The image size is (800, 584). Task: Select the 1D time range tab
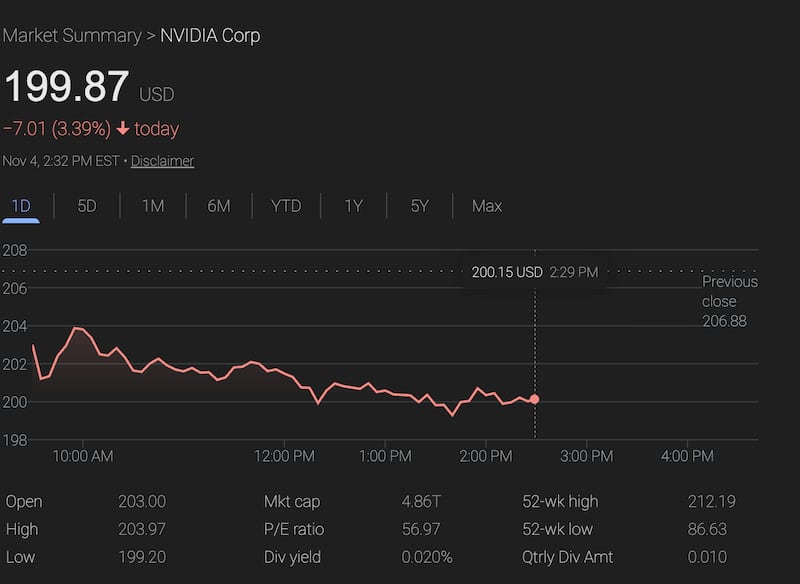(22, 205)
